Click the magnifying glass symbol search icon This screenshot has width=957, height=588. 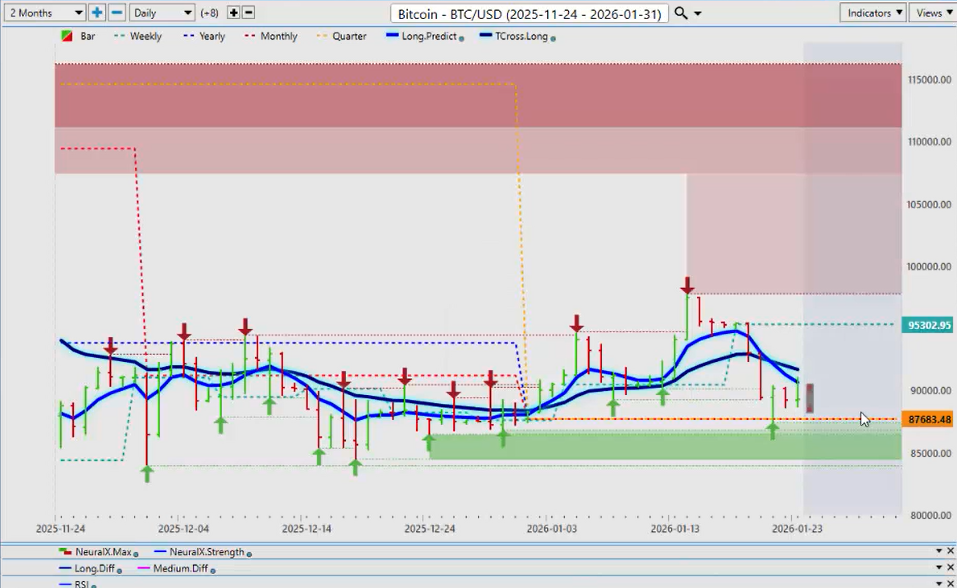click(x=681, y=13)
